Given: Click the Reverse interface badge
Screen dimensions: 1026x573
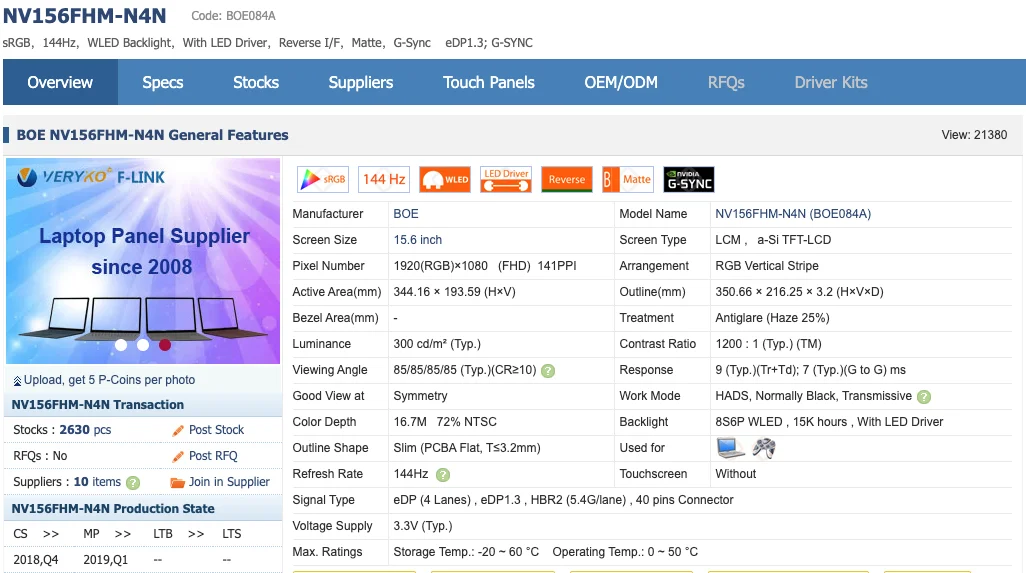Looking at the screenshot, I should coord(567,179).
